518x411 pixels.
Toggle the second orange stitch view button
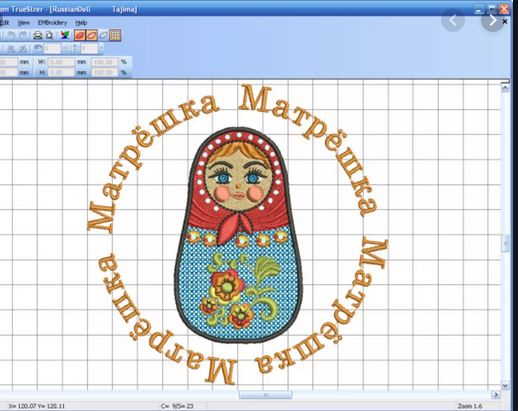click(x=92, y=35)
